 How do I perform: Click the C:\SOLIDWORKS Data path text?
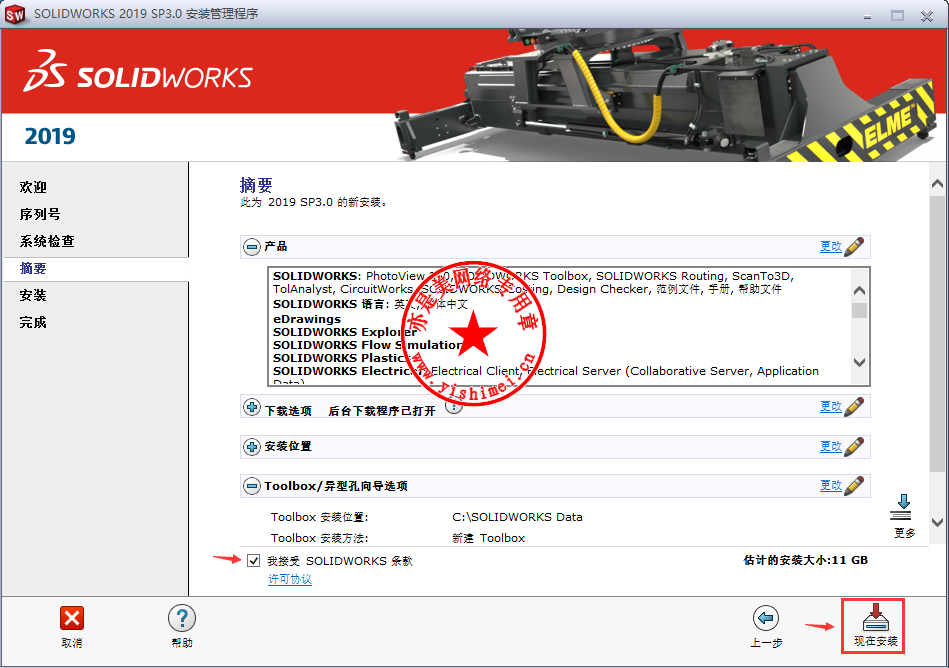tap(517, 517)
